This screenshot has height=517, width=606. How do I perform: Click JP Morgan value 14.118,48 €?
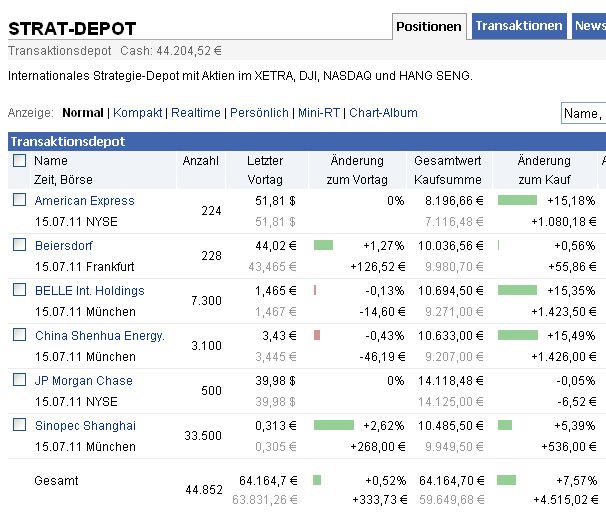(x=451, y=381)
